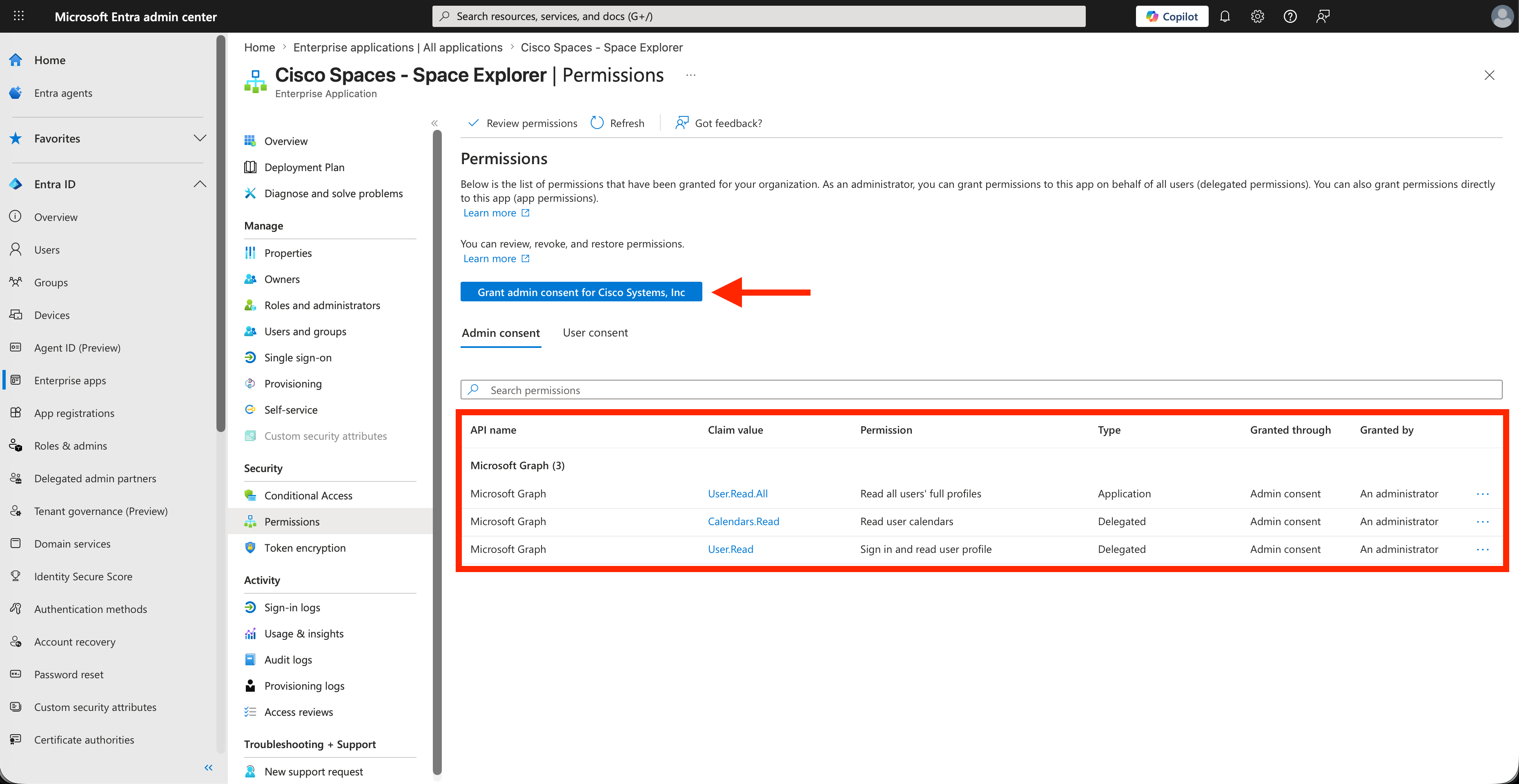
Task: Open Account recovery in sidebar
Action: click(x=75, y=641)
